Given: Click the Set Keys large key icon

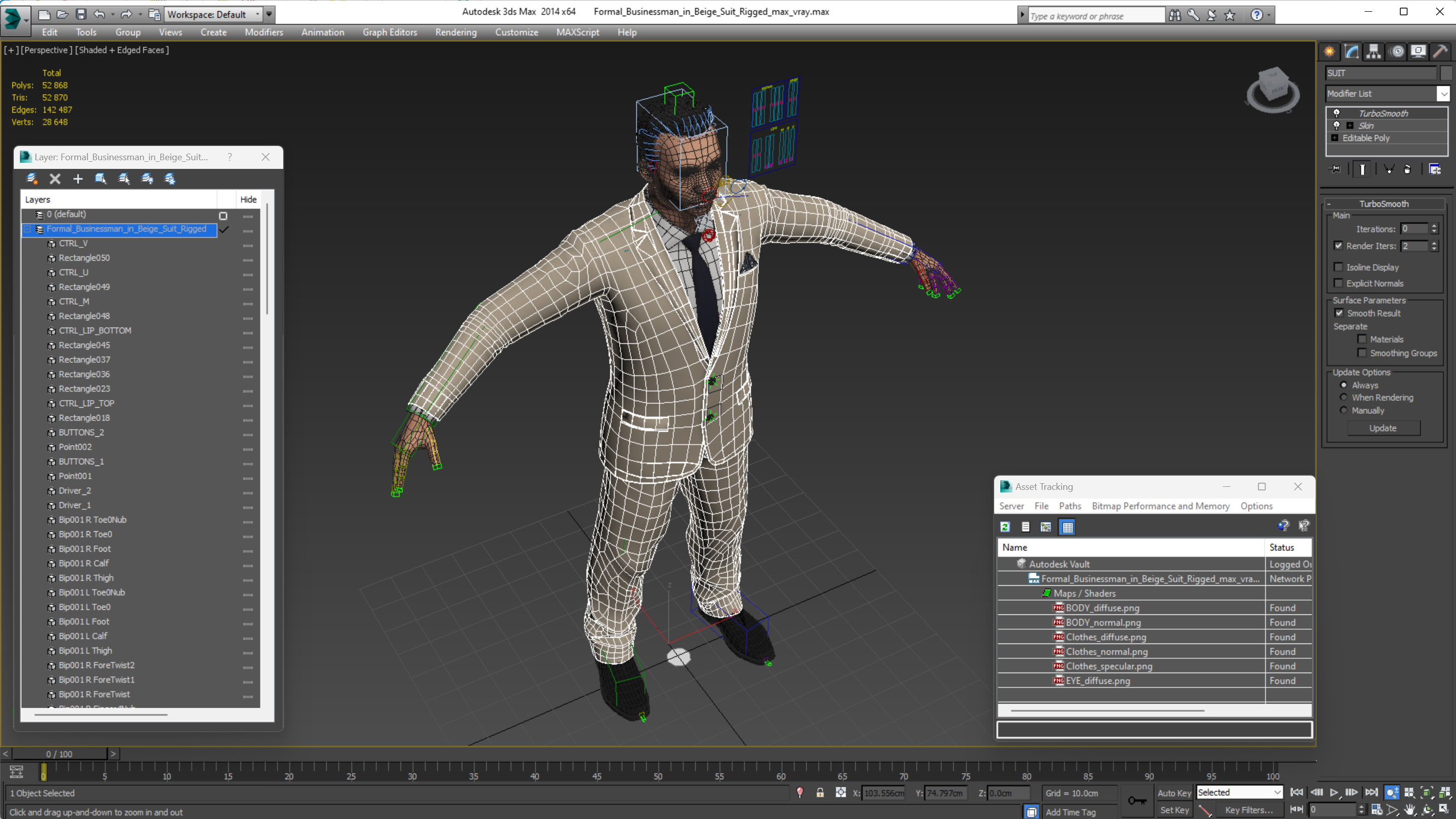Looking at the screenshot, I should (1137, 801).
